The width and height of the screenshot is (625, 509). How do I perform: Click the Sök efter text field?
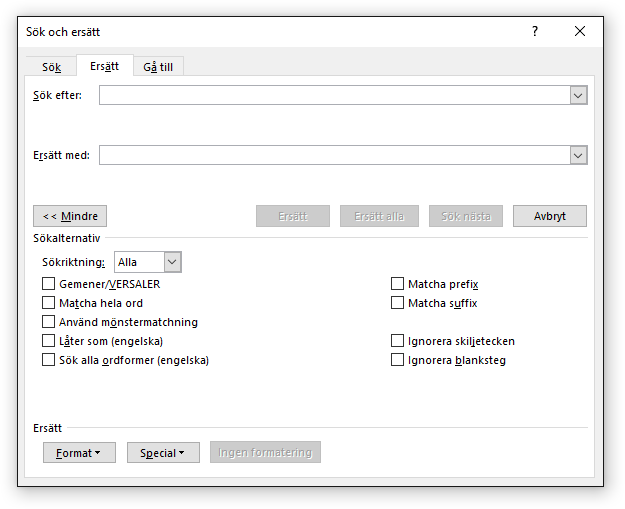(335, 95)
